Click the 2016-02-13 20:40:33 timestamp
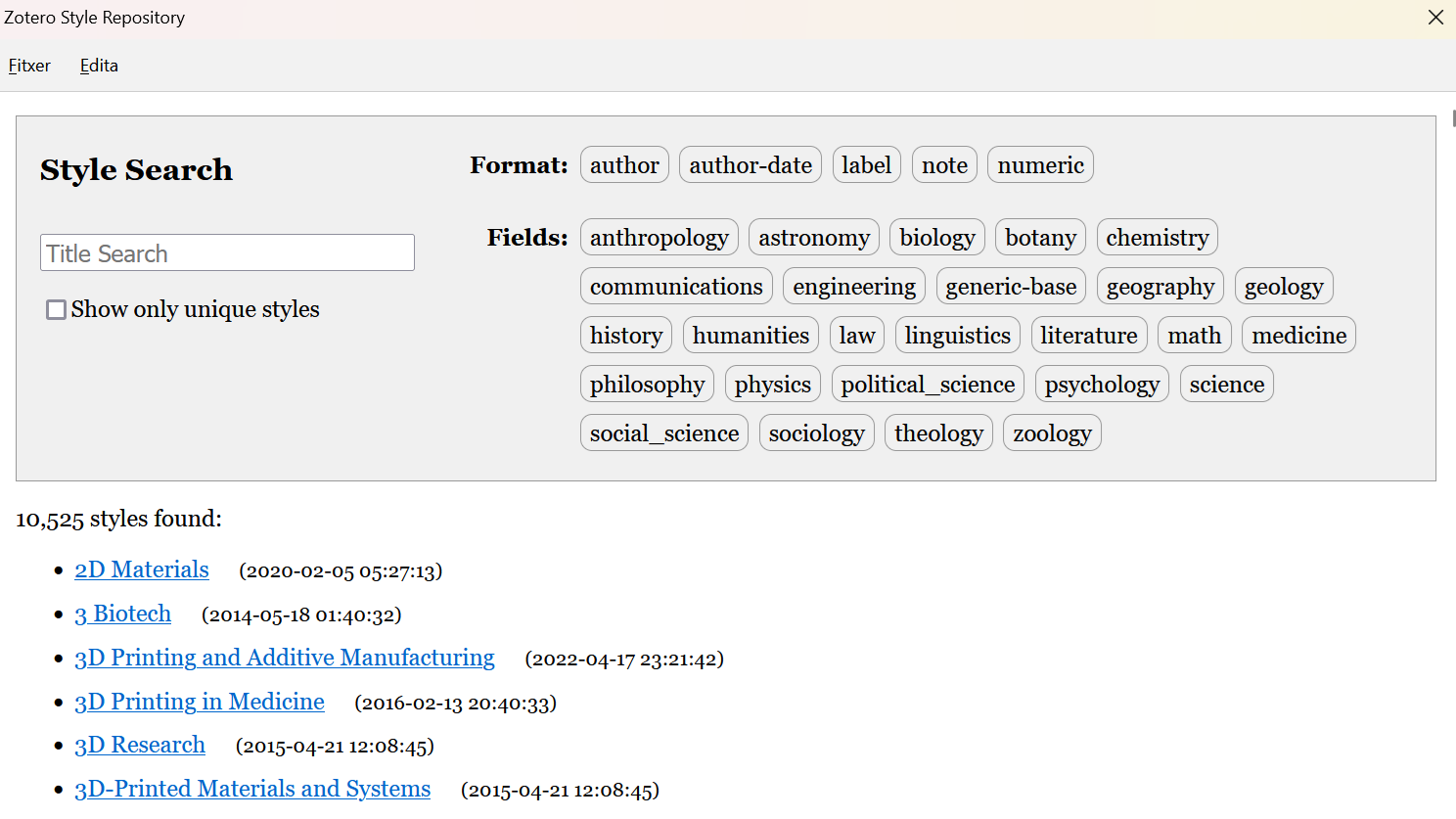 [455, 703]
